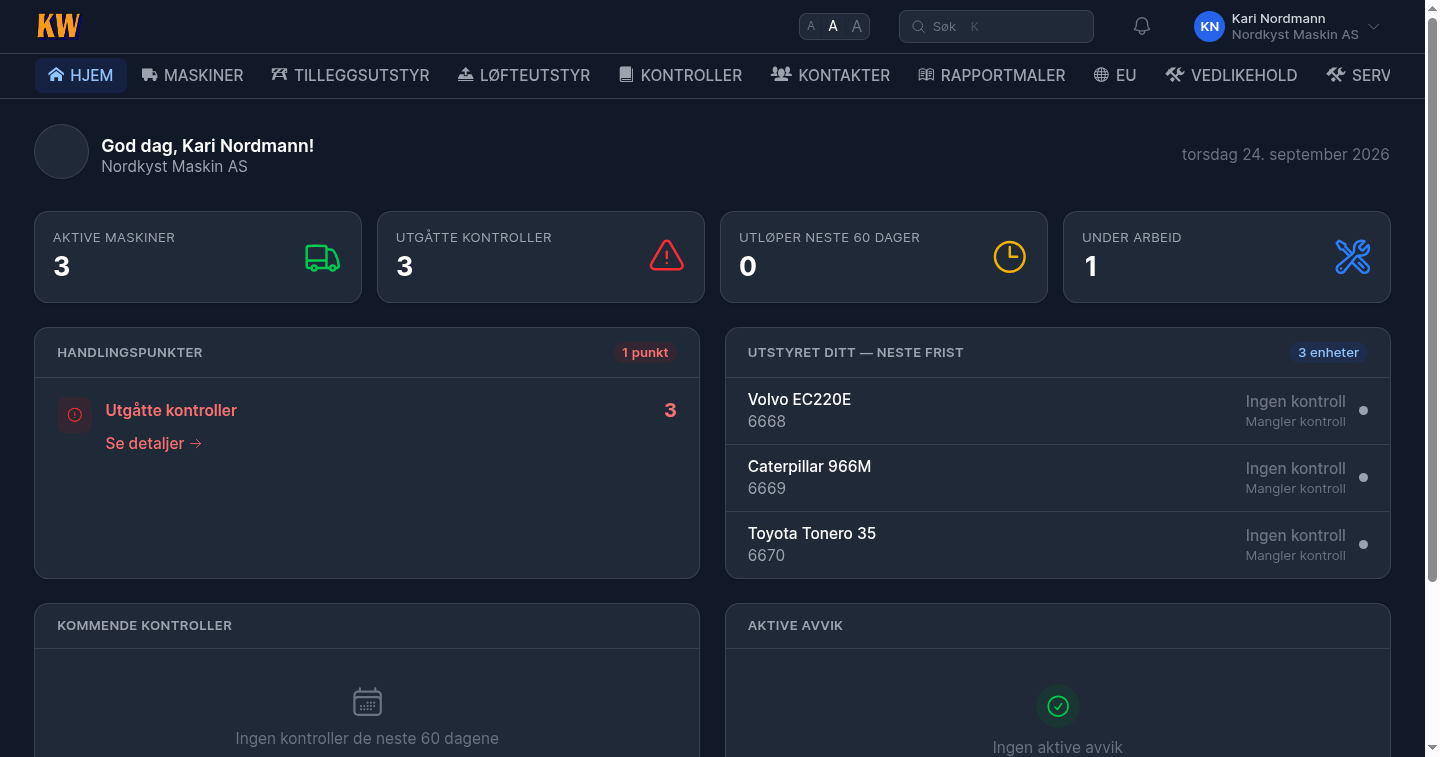
Task: Click the lift icon beside LØFTEUTSTYR
Action: tap(465, 74)
